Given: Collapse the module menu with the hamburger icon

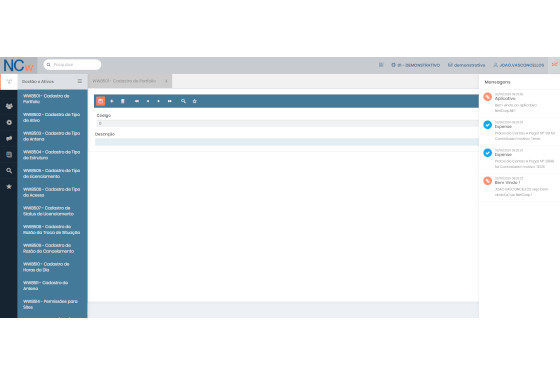Looking at the screenshot, I should pyautogui.click(x=80, y=81).
